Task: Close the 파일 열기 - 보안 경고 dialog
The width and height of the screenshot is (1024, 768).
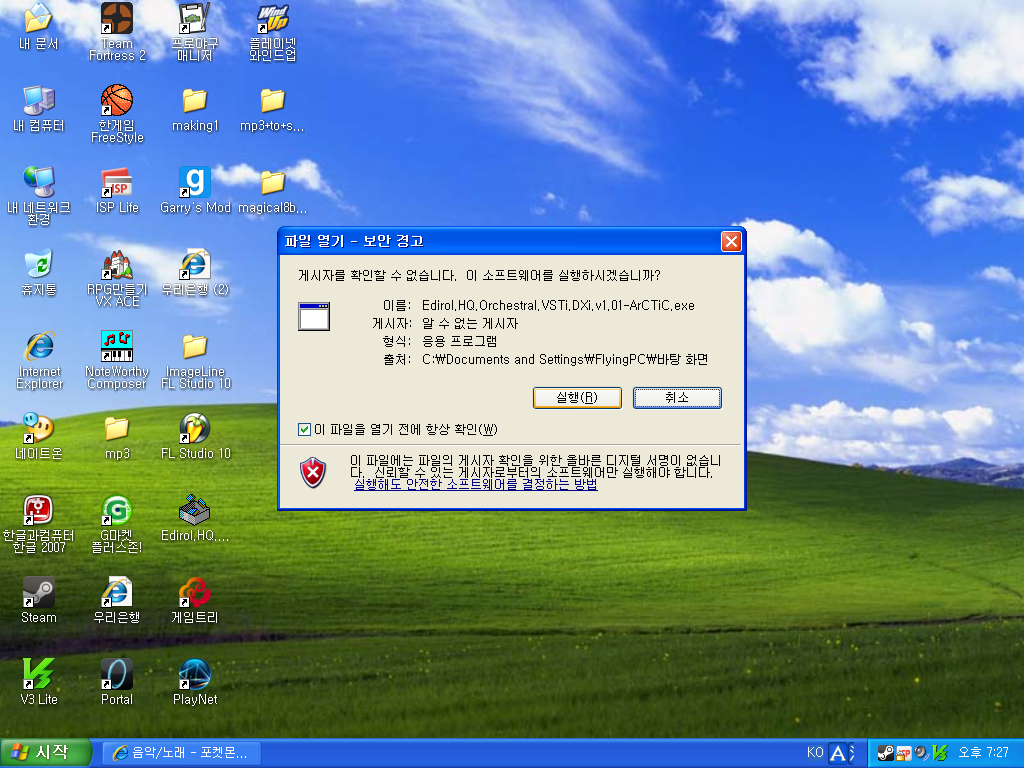Action: (731, 242)
